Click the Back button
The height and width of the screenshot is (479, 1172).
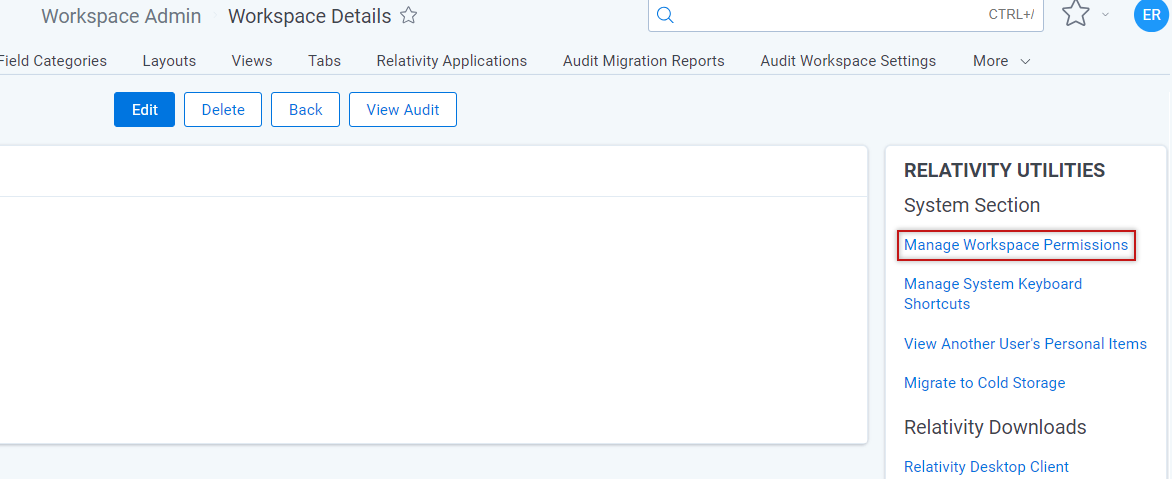coord(305,110)
